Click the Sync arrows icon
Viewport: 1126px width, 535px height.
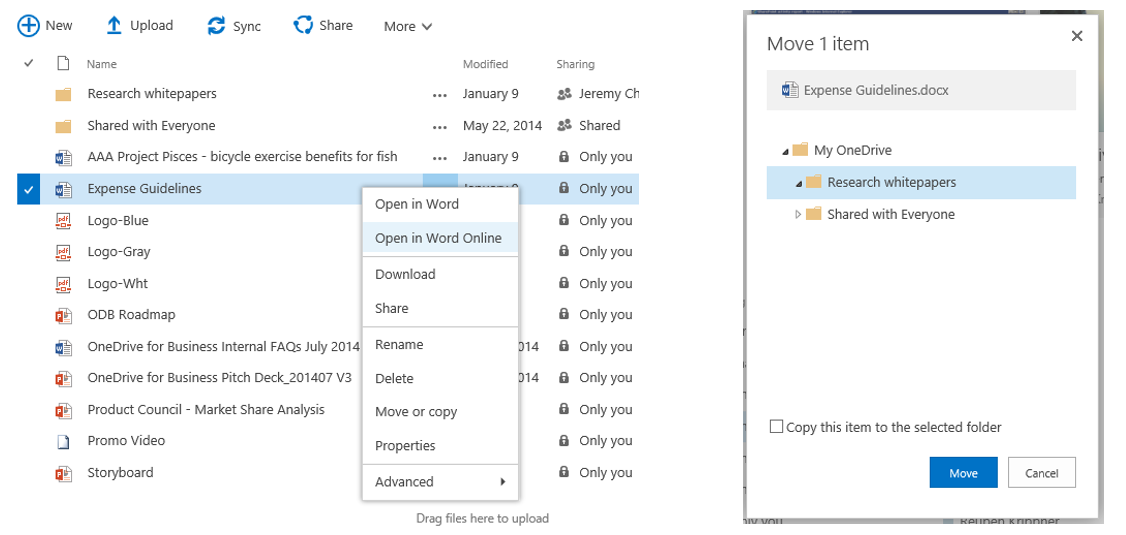216,26
